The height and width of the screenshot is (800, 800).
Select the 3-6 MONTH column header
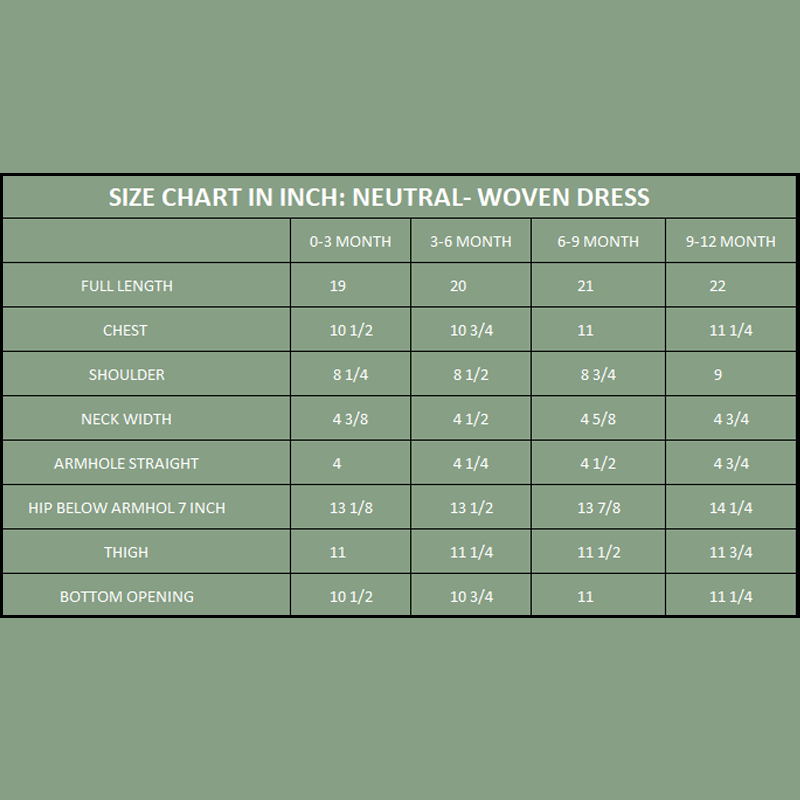(470, 241)
